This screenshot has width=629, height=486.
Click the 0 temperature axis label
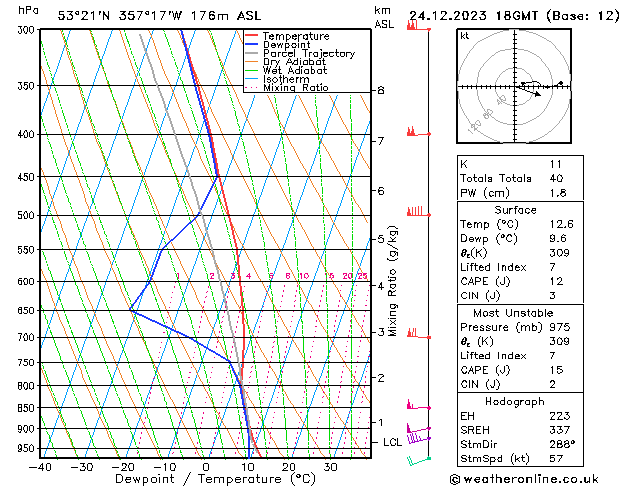tap(206, 467)
